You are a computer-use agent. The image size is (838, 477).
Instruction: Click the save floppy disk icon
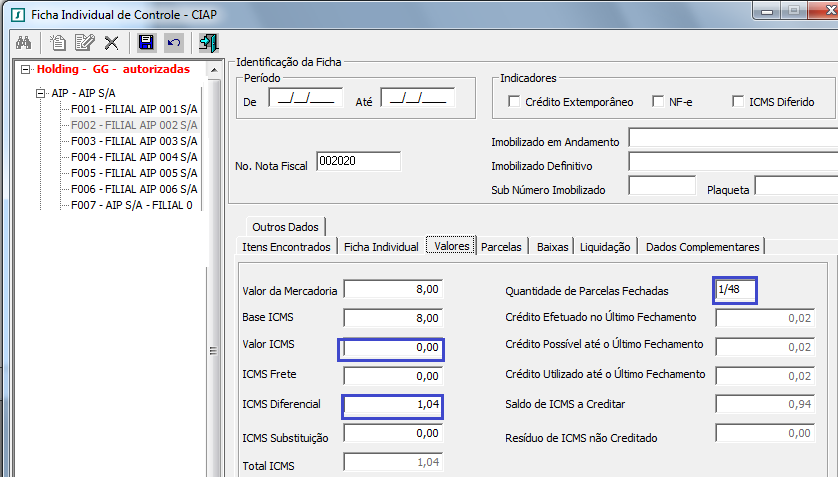coord(146,43)
